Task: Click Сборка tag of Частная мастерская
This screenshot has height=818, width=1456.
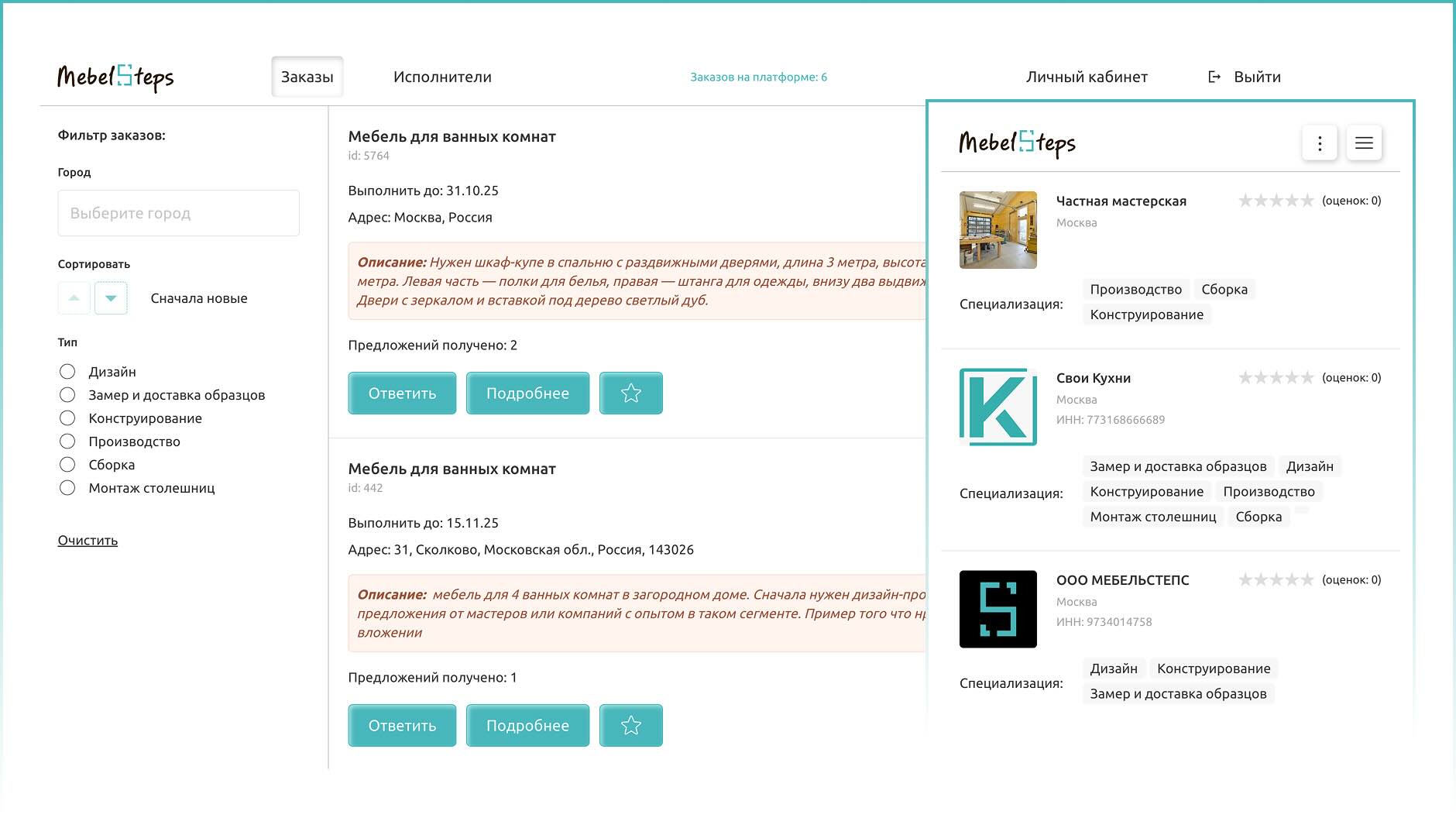Action: coord(1224,290)
